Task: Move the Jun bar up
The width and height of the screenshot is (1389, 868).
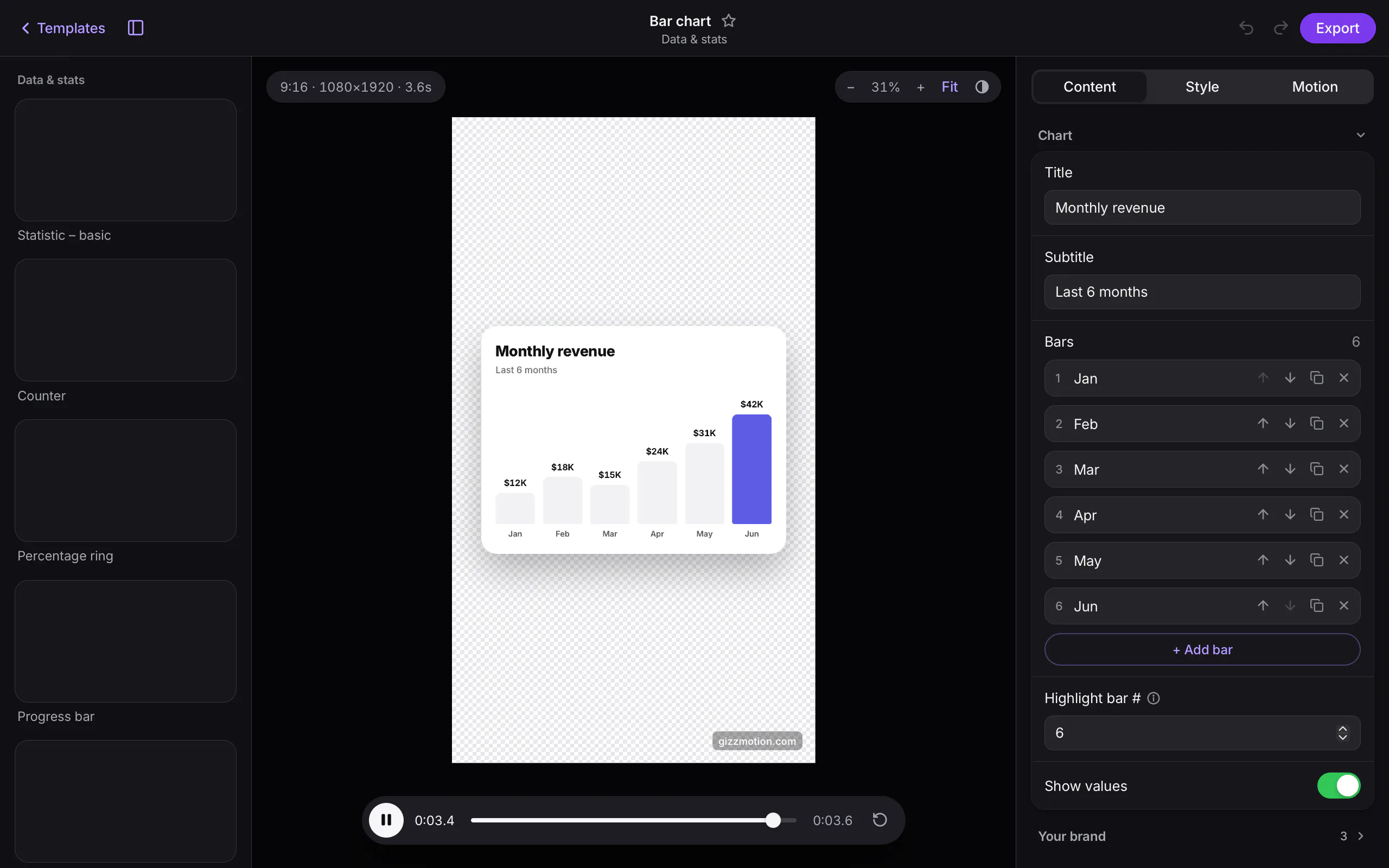Action: click(1263, 605)
